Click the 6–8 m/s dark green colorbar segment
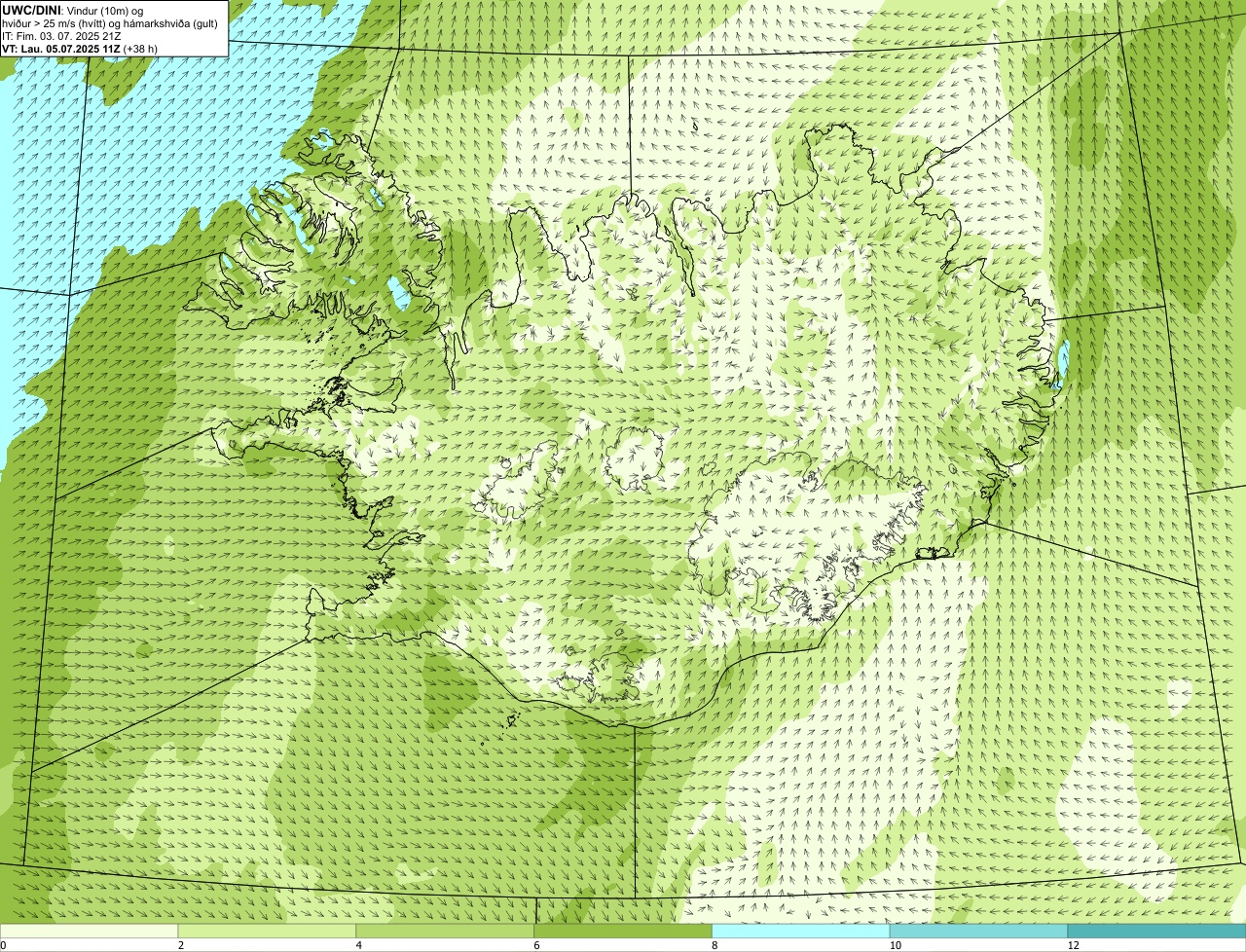Image resolution: width=1246 pixels, height=952 pixels. point(623,931)
